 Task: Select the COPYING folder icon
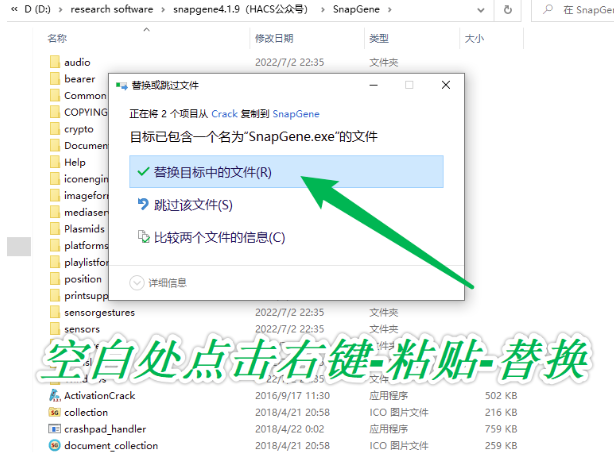55,112
